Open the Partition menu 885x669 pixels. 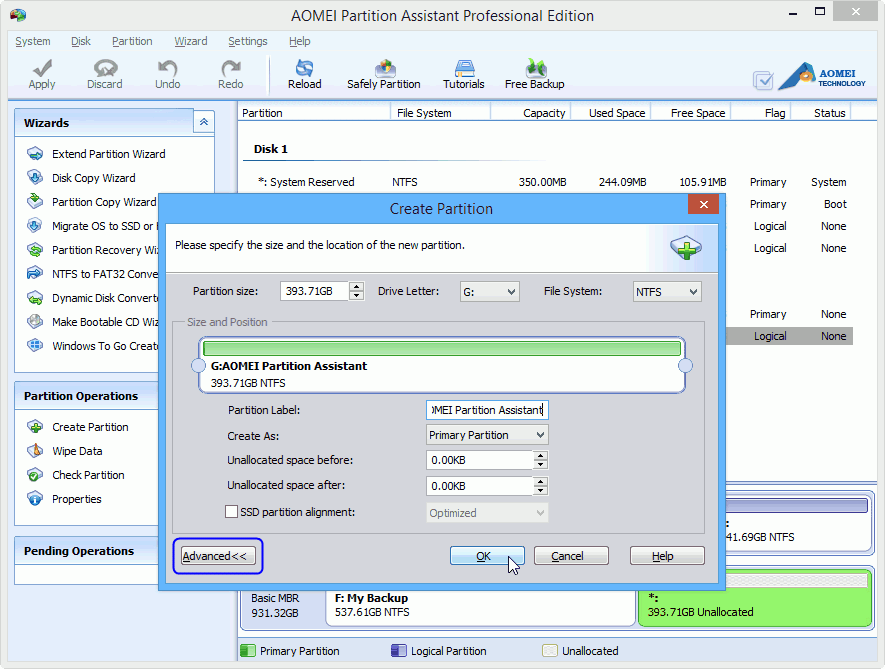[x=132, y=41]
